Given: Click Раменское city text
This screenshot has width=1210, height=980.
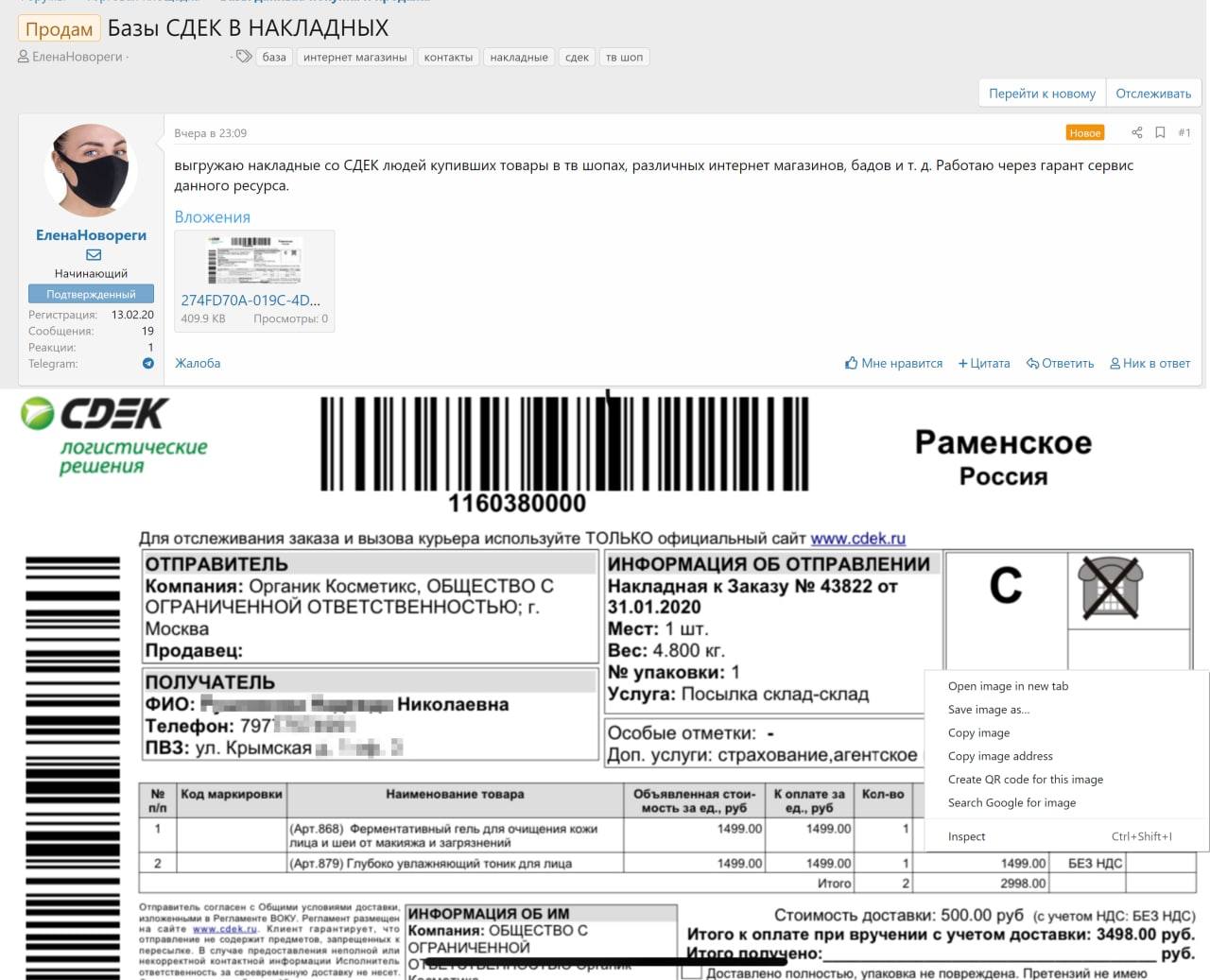Looking at the screenshot, I should click(x=1003, y=442).
